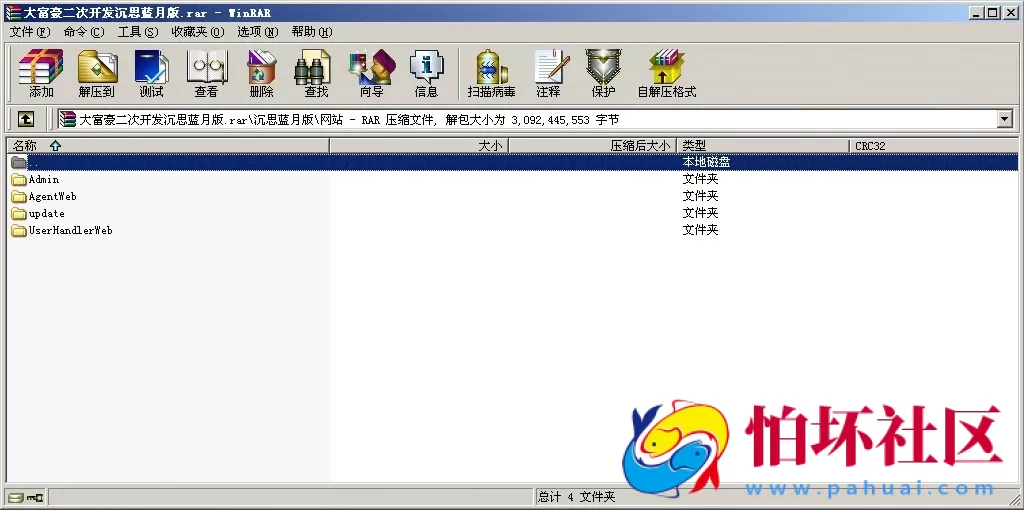Click the Delete (删除) toolbar icon
Screen dimensions: 1024x510
click(x=261, y=73)
